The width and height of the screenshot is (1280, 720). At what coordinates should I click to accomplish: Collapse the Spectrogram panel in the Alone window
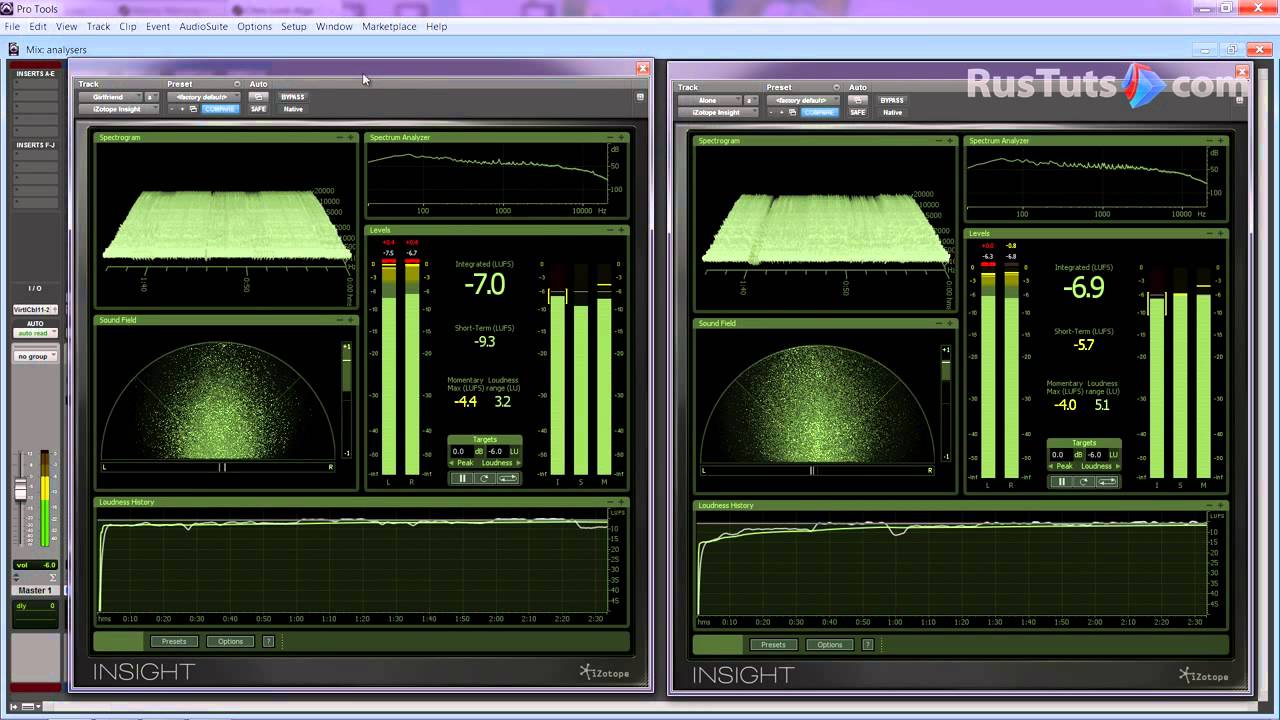coord(940,141)
